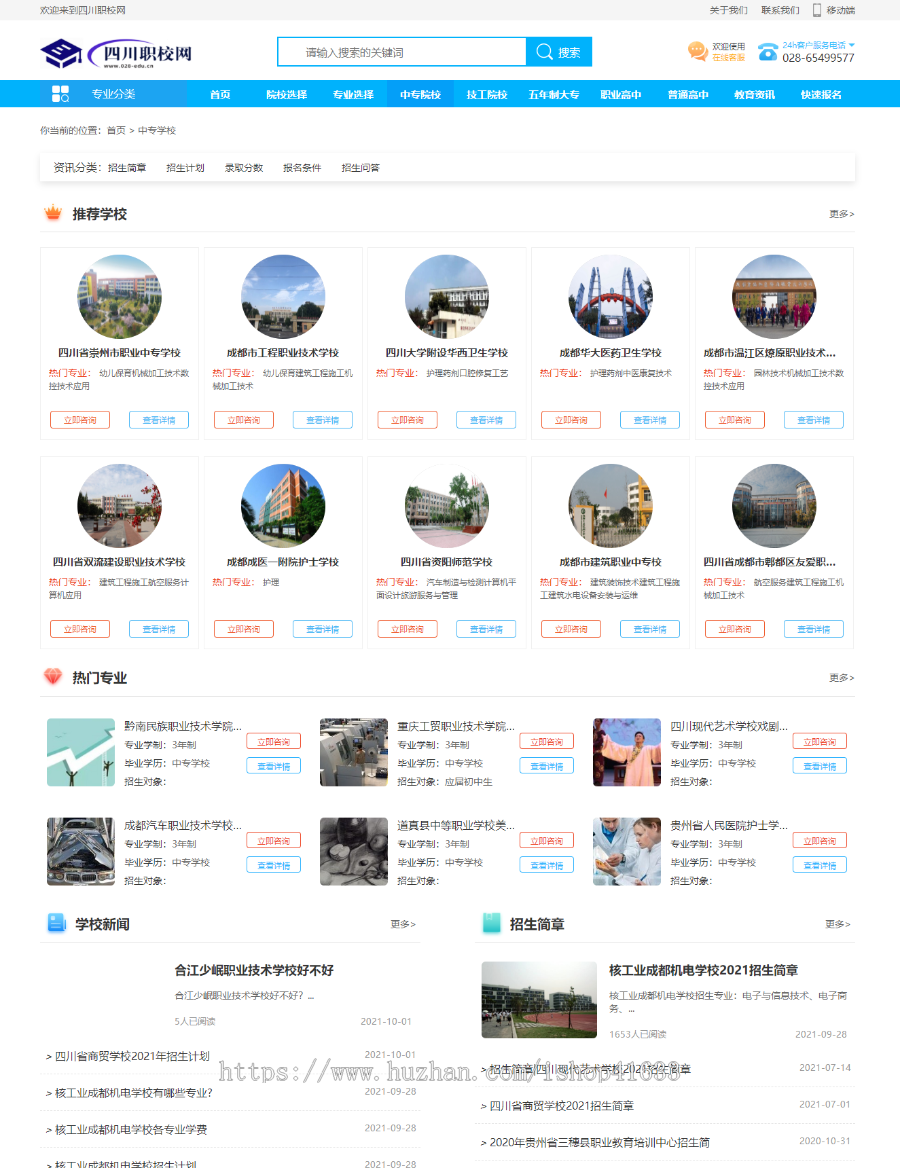Click 更多 in 热门专业 section
The height and width of the screenshot is (1168, 900).
(x=841, y=678)
